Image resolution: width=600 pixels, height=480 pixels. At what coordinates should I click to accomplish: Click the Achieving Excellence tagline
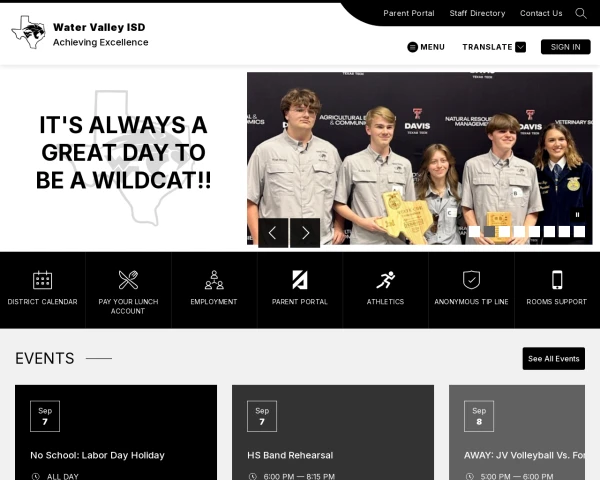(x=101, y=42)
